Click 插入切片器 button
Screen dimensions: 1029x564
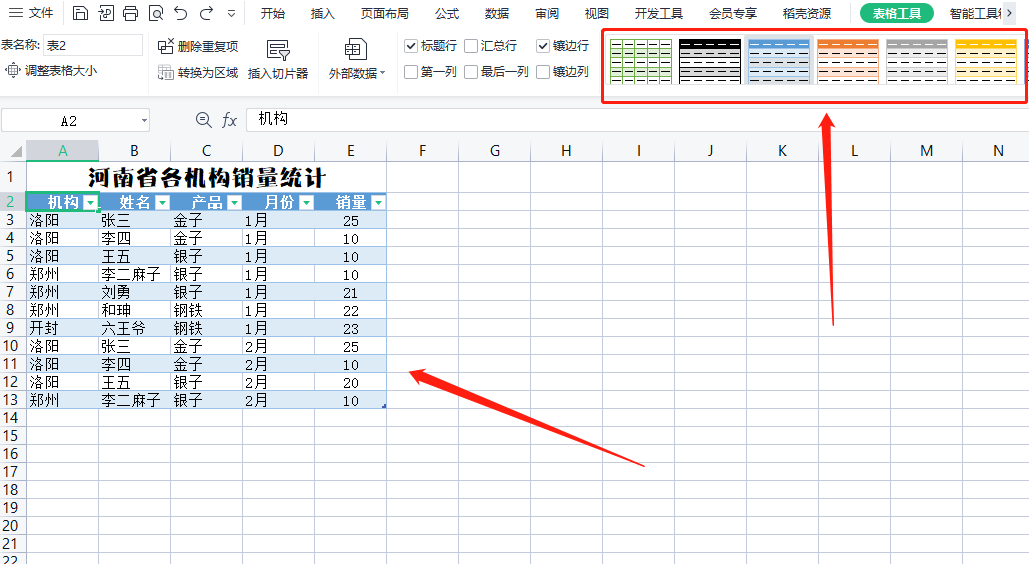(278, 59)
